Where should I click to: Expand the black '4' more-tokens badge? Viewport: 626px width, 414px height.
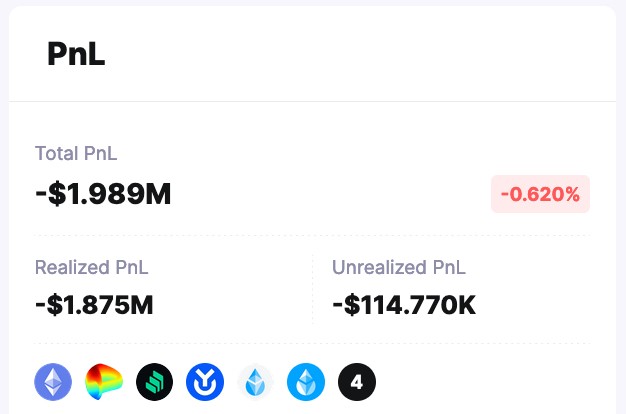[x=357, y=380]
